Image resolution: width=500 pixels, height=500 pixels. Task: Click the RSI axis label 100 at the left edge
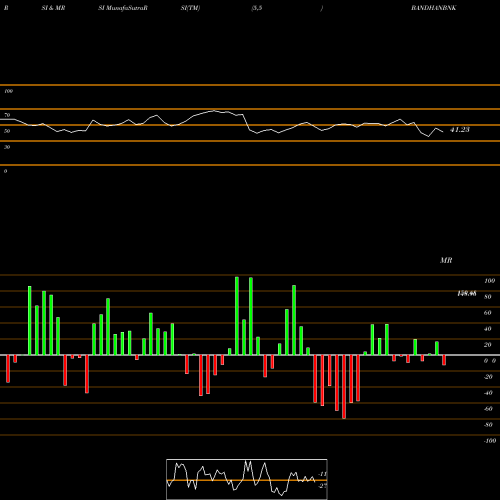click(x=8, y=91)
